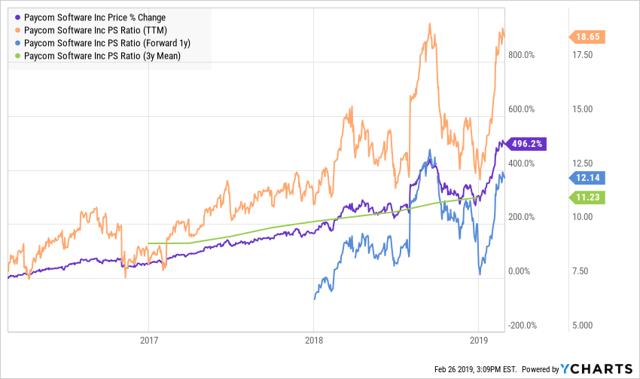640x379 pixels.
Task: Click the 2017 x-axis label
Action: pyautogui.click(x=149, y=340)
